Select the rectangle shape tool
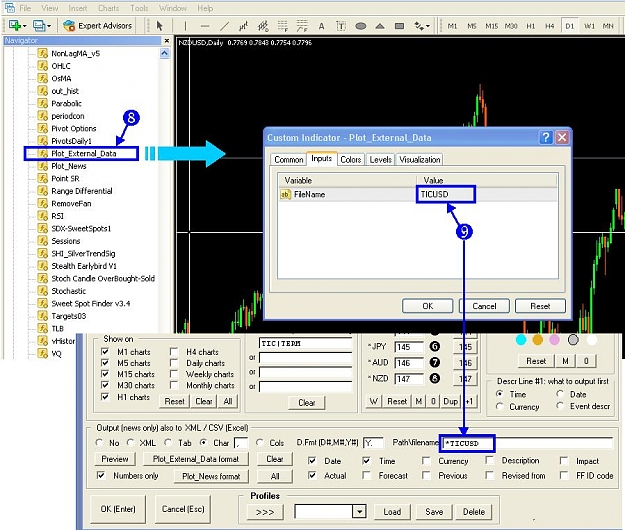The image size is (625, 530). 399,26
